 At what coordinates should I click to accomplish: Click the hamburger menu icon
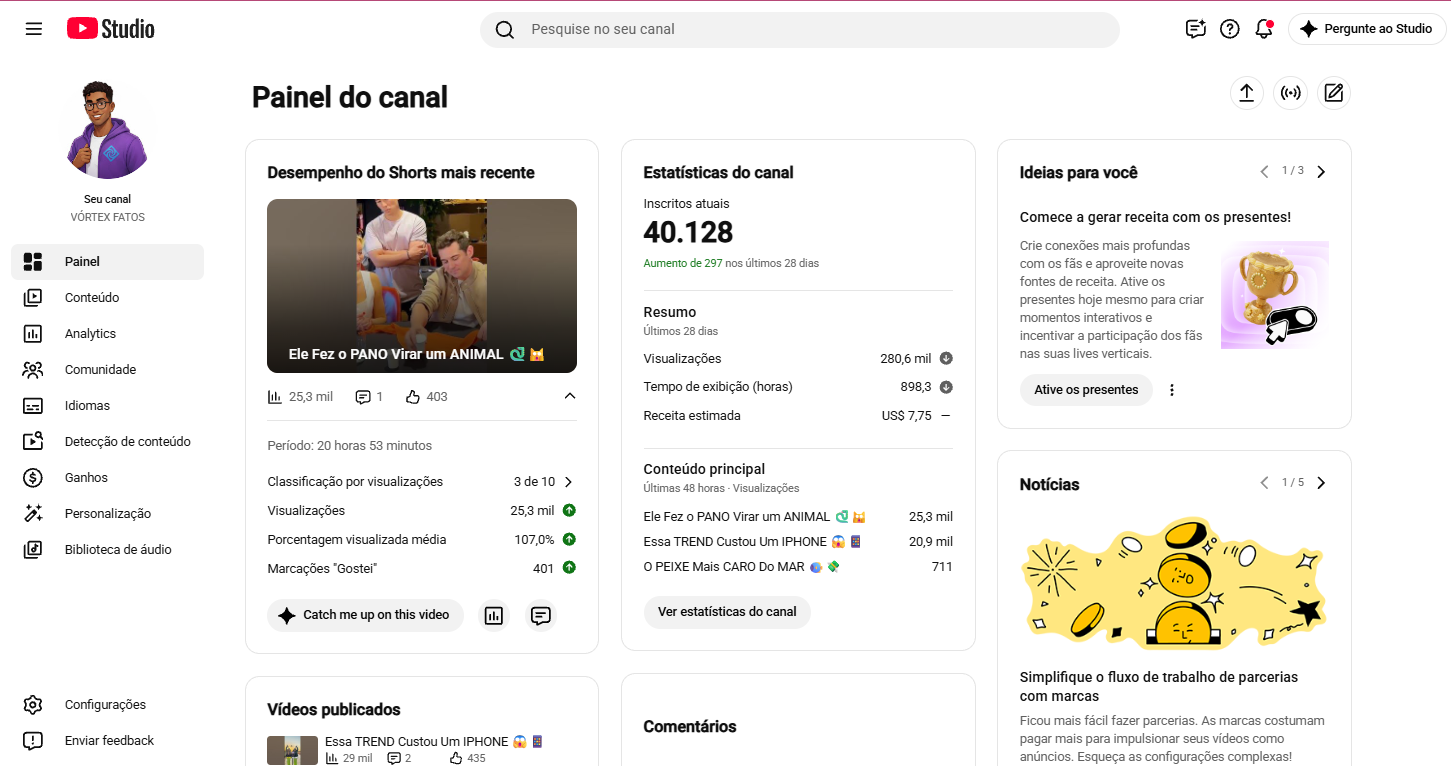pos(34,29)
